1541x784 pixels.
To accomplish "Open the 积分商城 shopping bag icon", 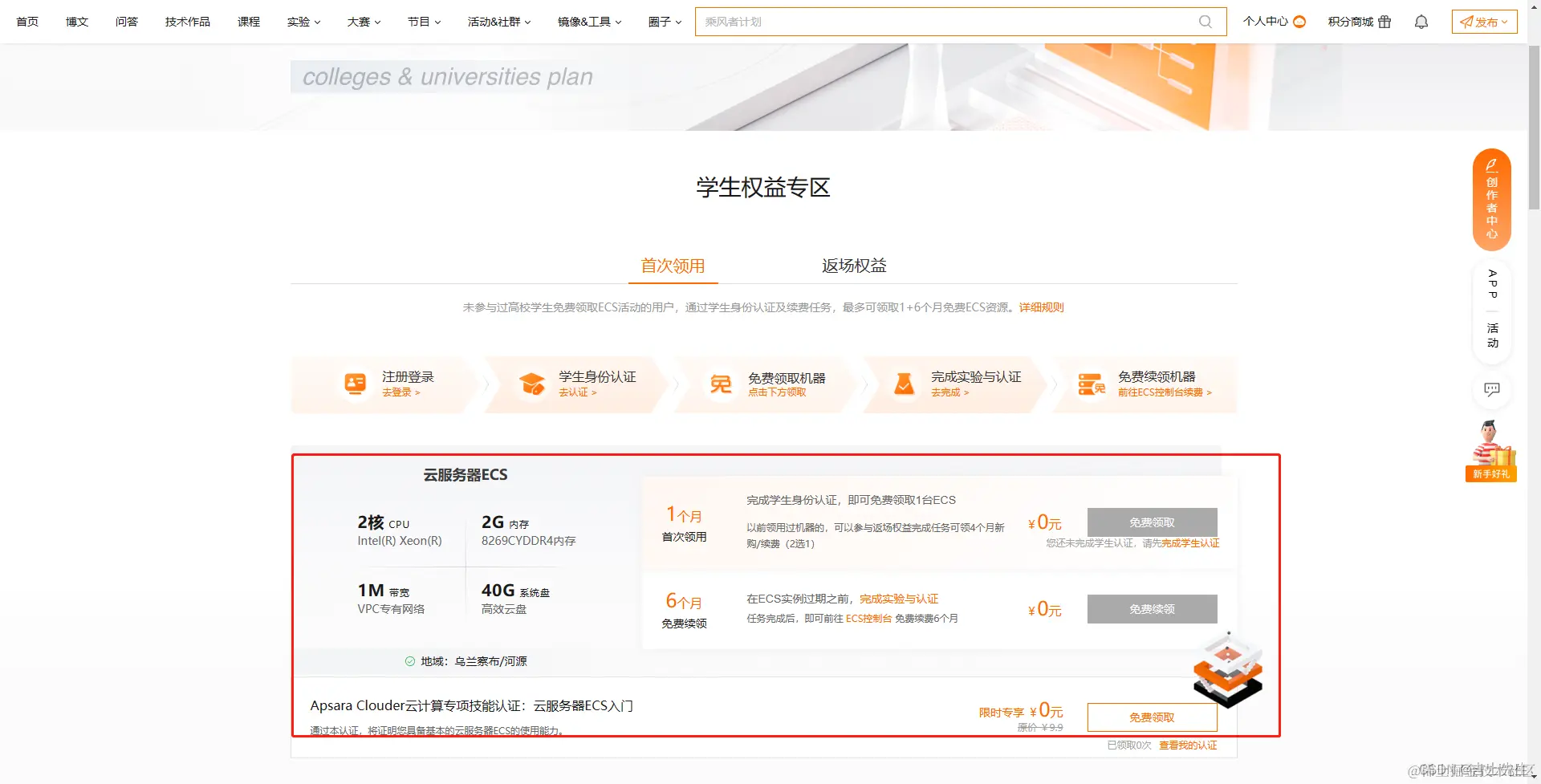I will (x=1386, y=22).
